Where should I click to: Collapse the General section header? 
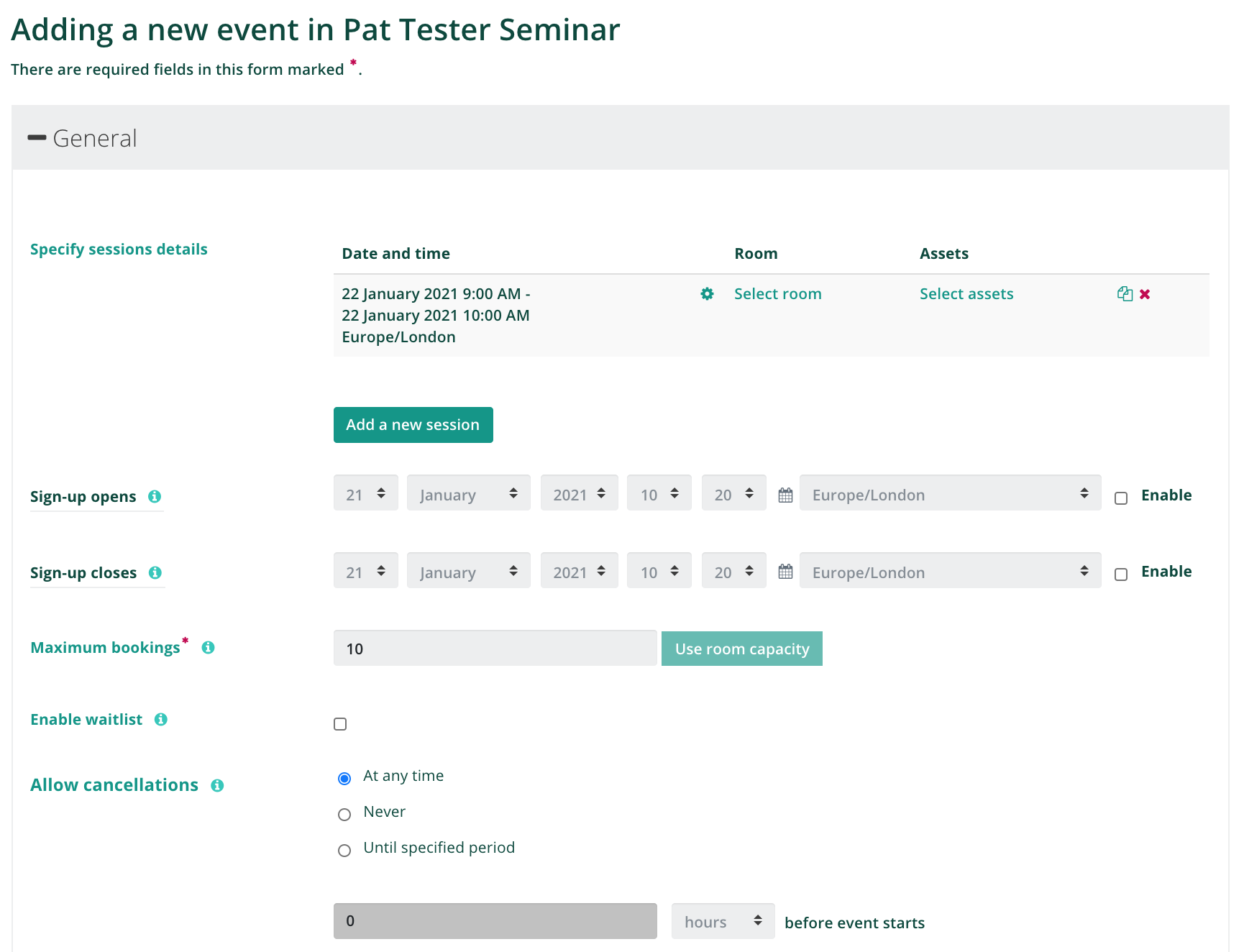tap(82, 138)
